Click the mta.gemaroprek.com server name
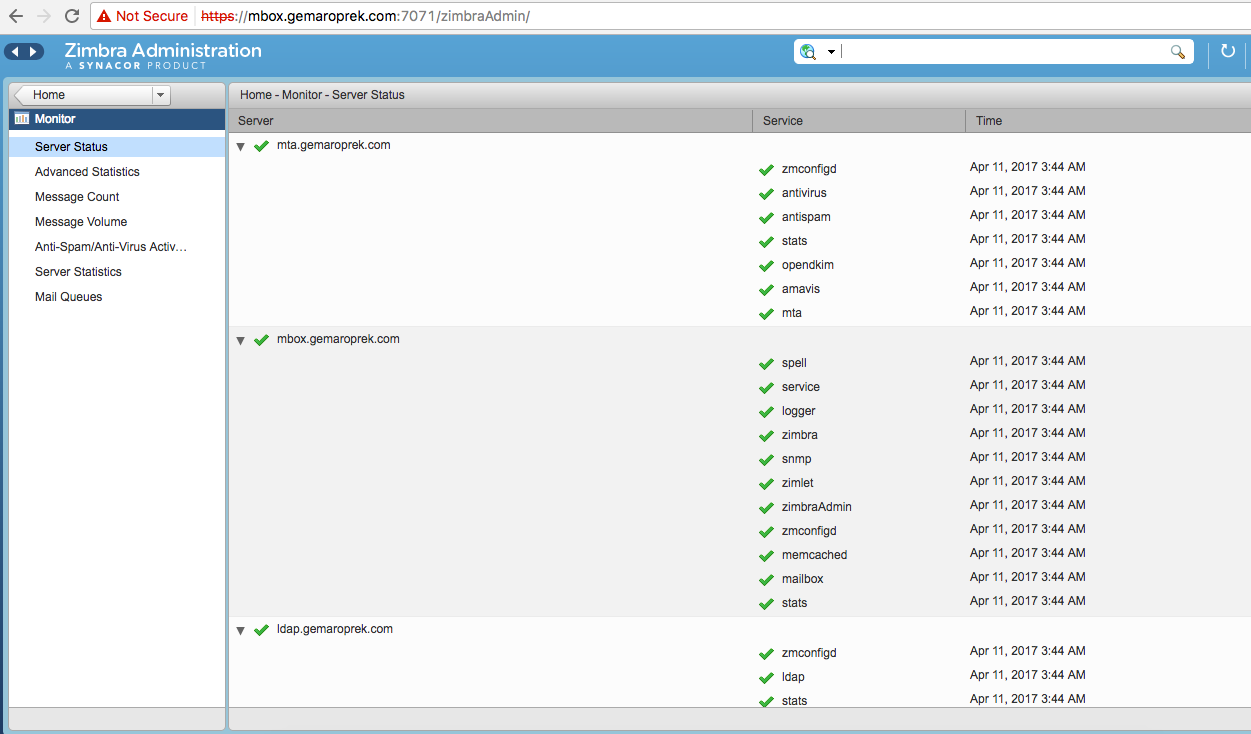 point(334,145)
